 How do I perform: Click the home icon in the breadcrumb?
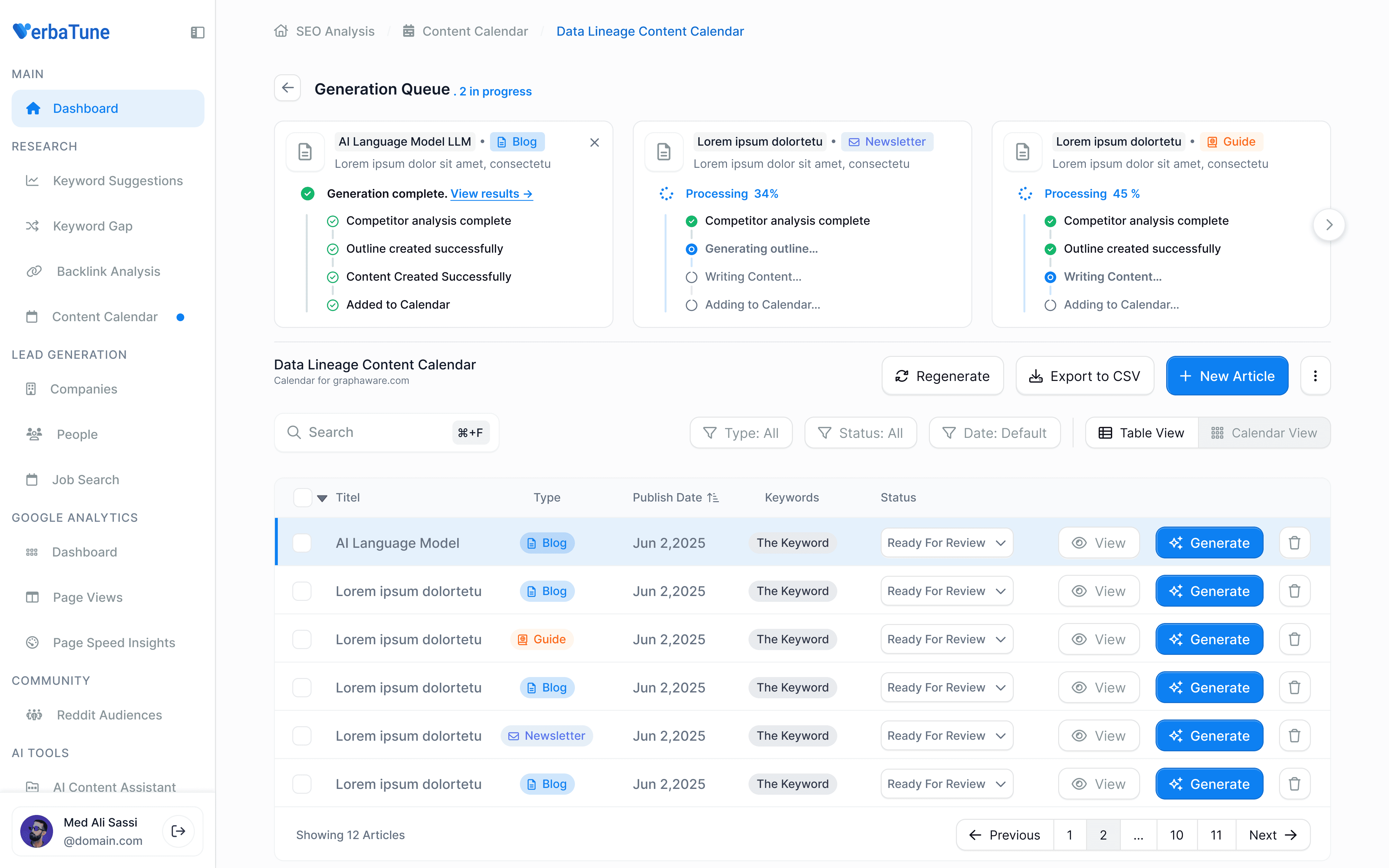[281, 31]
